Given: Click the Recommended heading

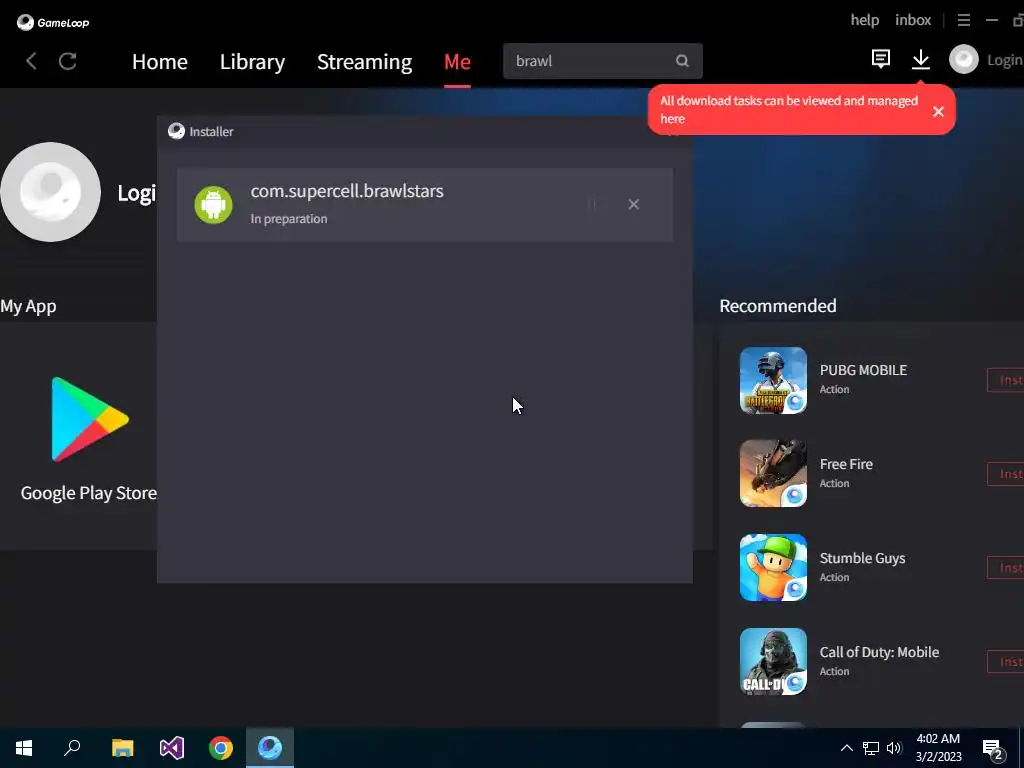Looking at the screenshot, I should [778, 306].
